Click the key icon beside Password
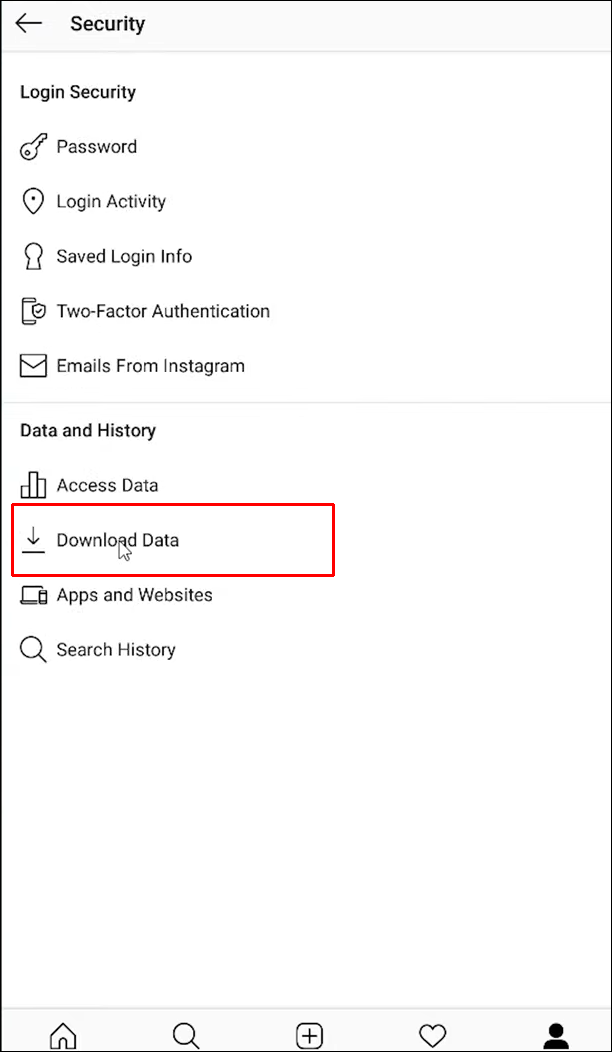 34,147
